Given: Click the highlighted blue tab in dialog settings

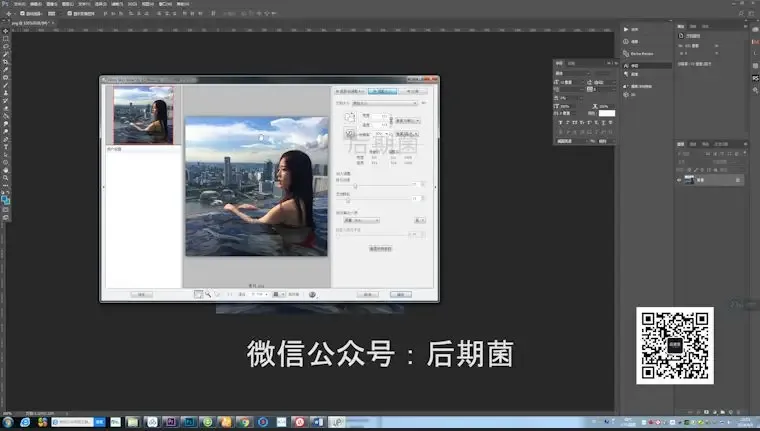Looking at the screenshot, I should coord(382,91).
